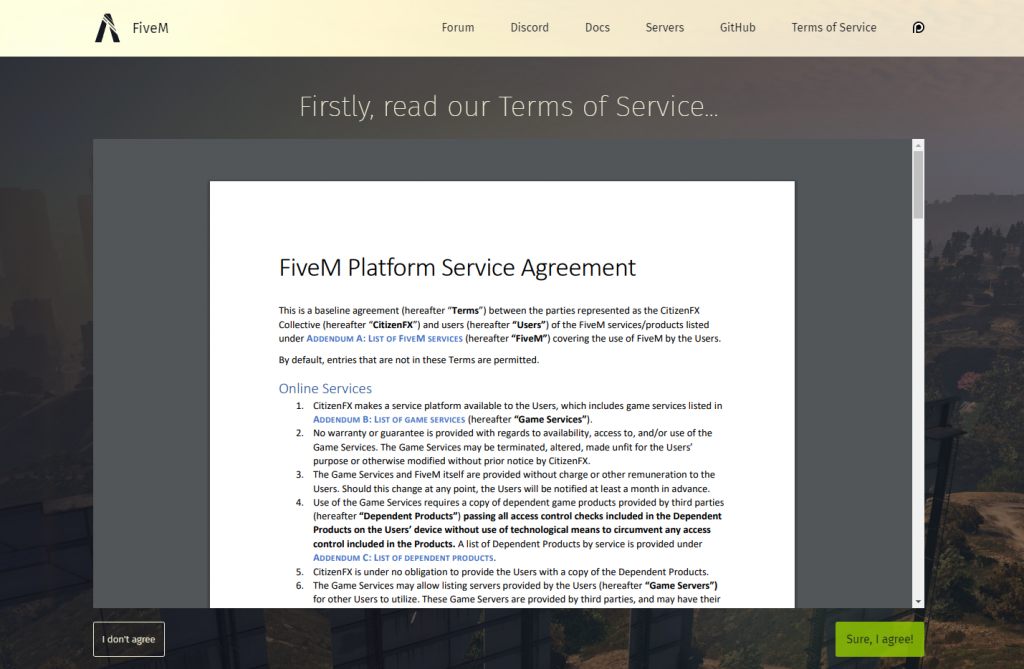
Task: Click the scrollbar up arrow
Action: click(918, 146)
